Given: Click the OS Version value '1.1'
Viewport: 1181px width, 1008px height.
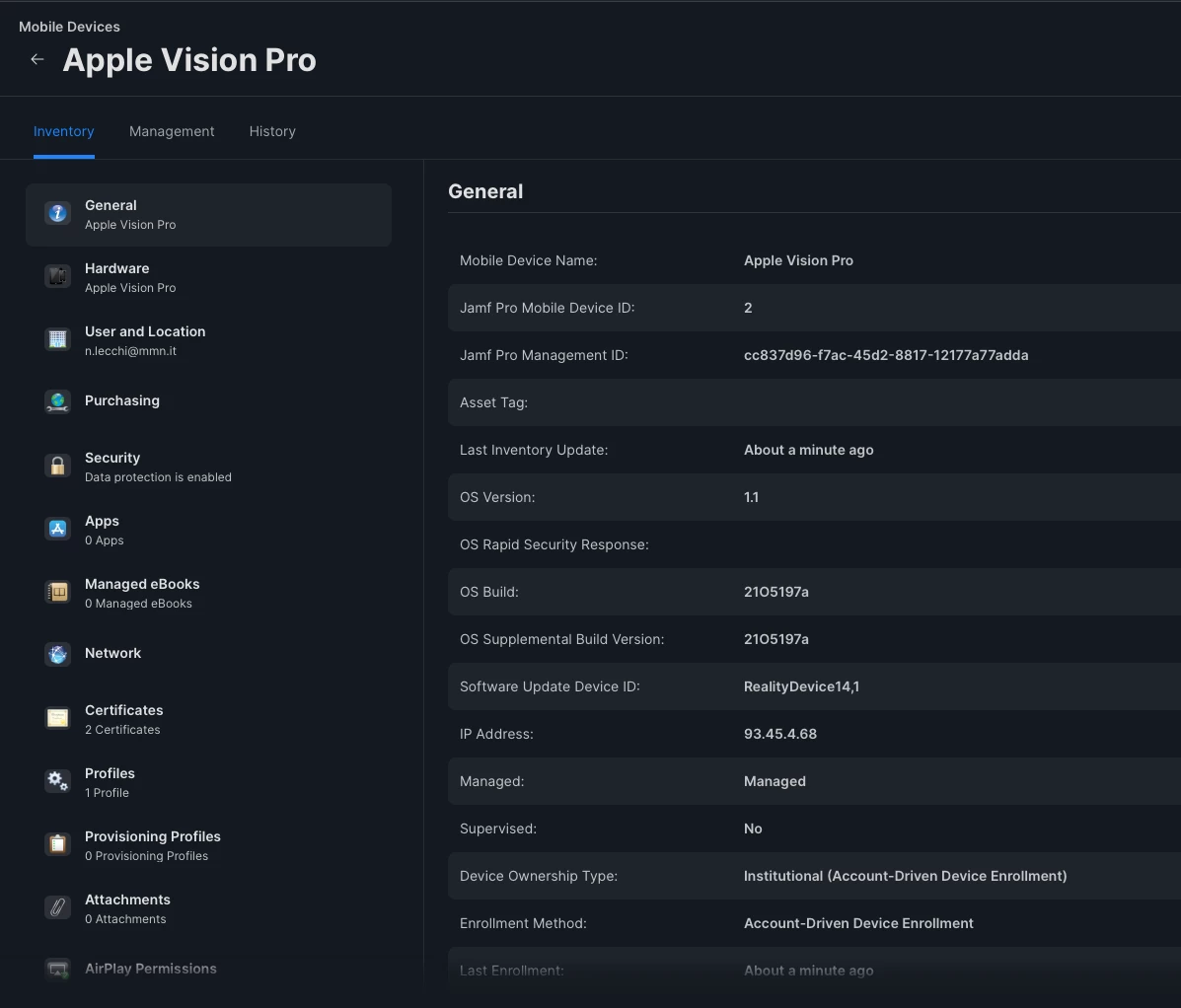Looking at the screenshot, I should [751, 498].
